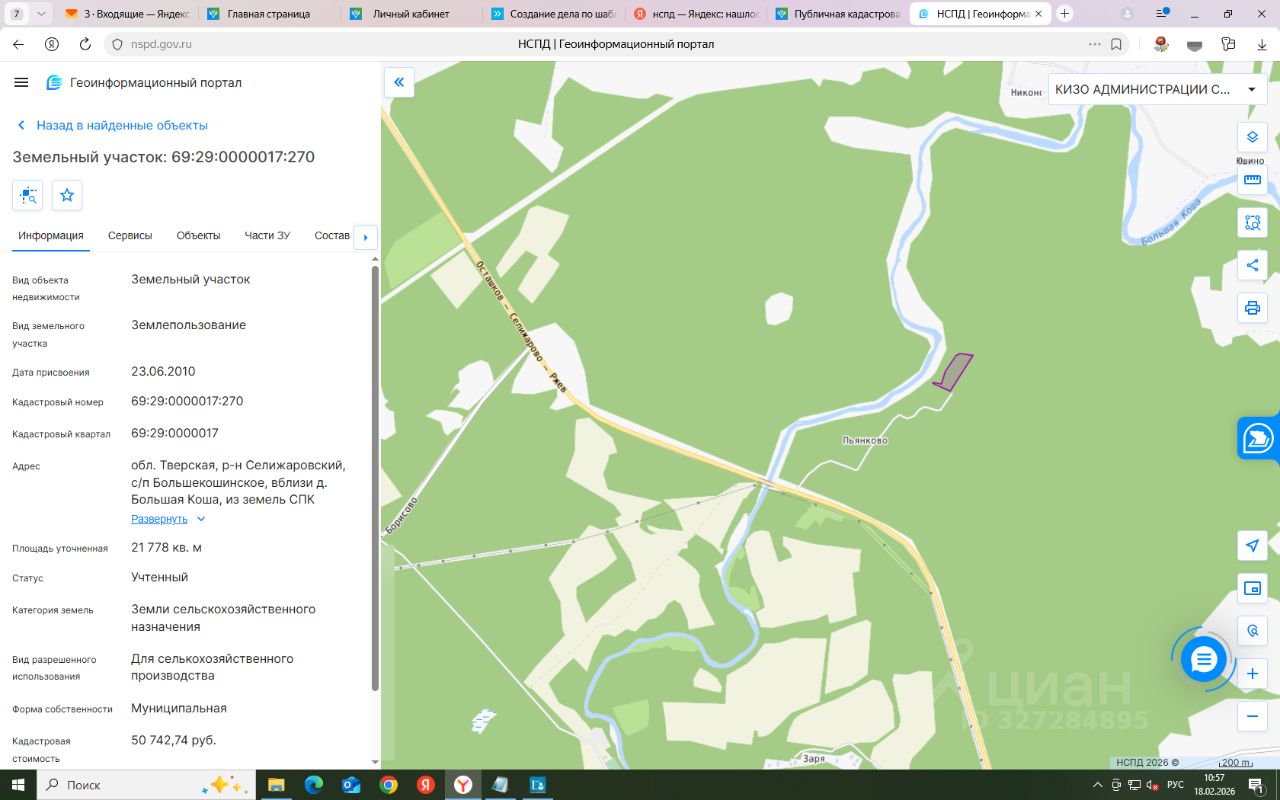Open the Windows notification center
Screen dimensions: 1280x800
click(1256, 785)
